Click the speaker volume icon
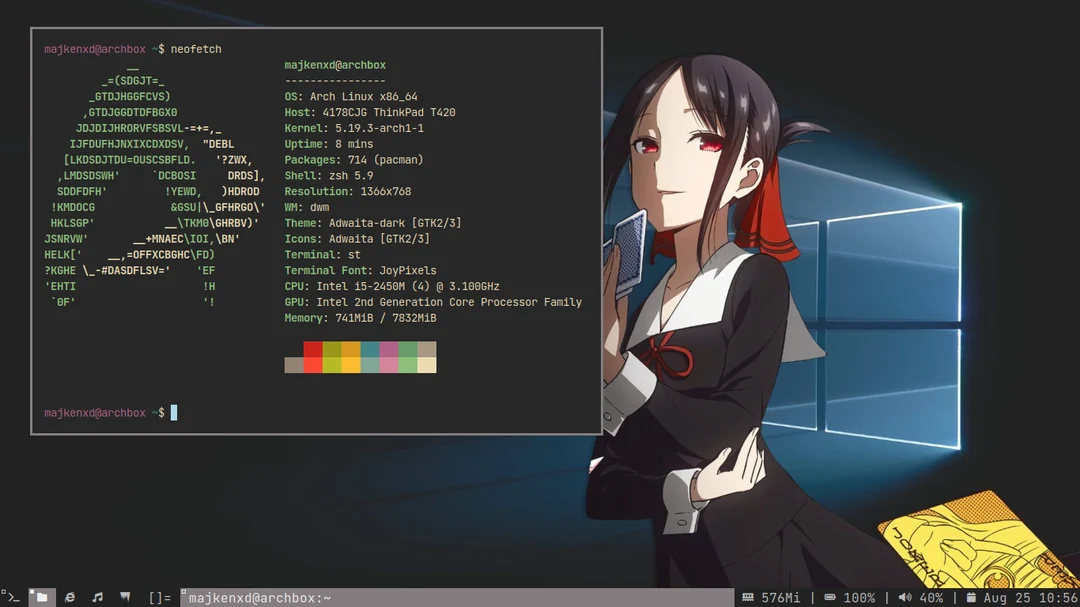 [x=906, y=597]
